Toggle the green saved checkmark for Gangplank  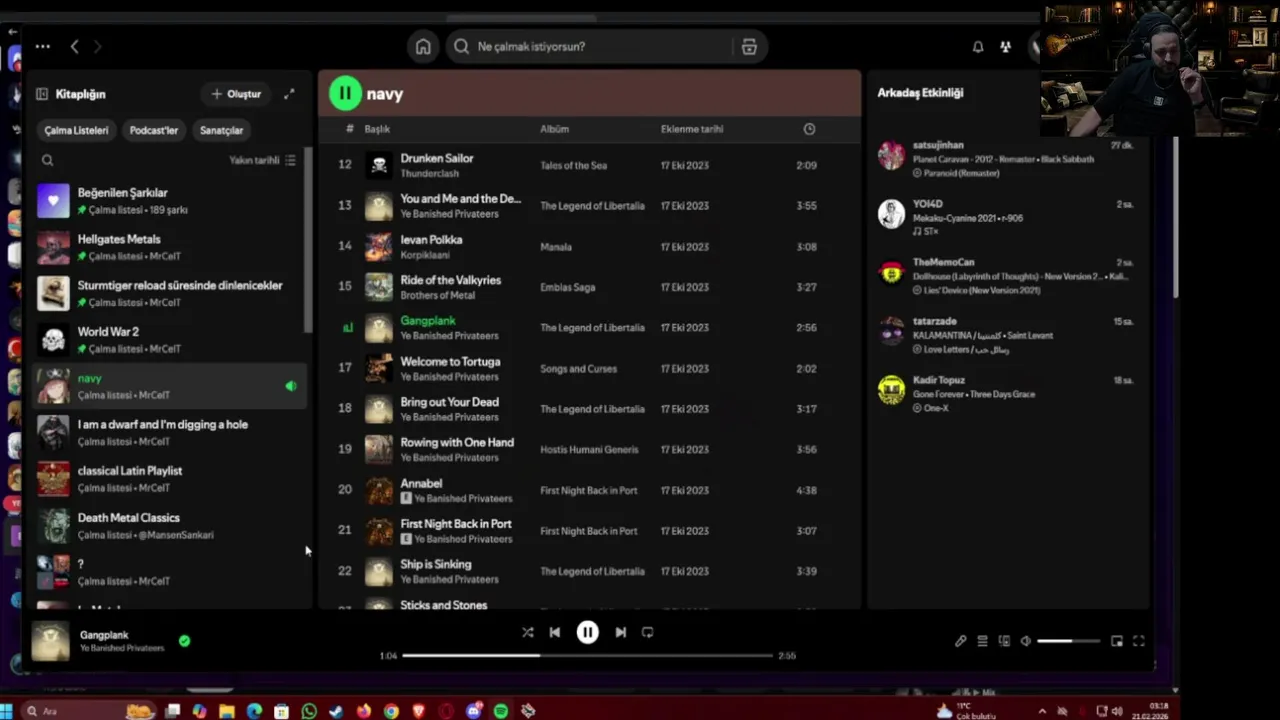tap(184, 641)
